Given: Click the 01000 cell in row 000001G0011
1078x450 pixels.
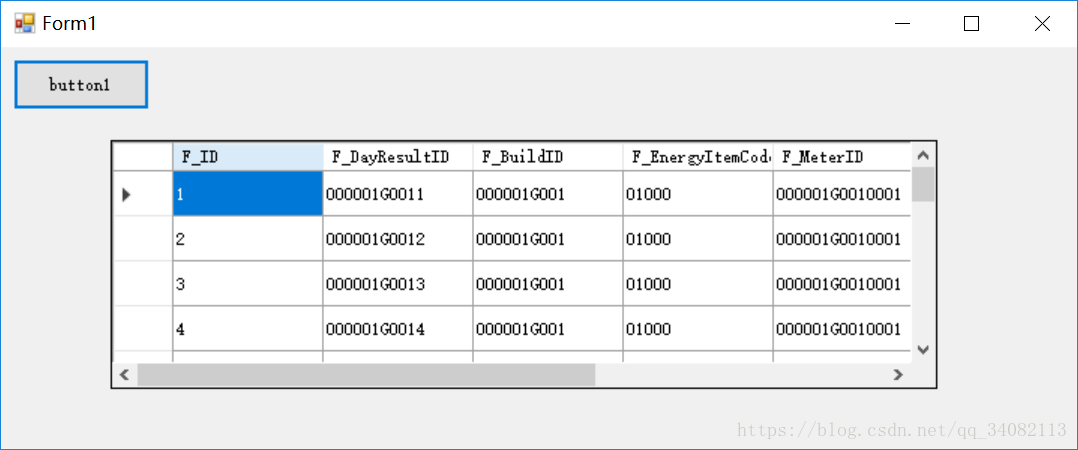Looking at the screenshot, I should coord(697,194).
